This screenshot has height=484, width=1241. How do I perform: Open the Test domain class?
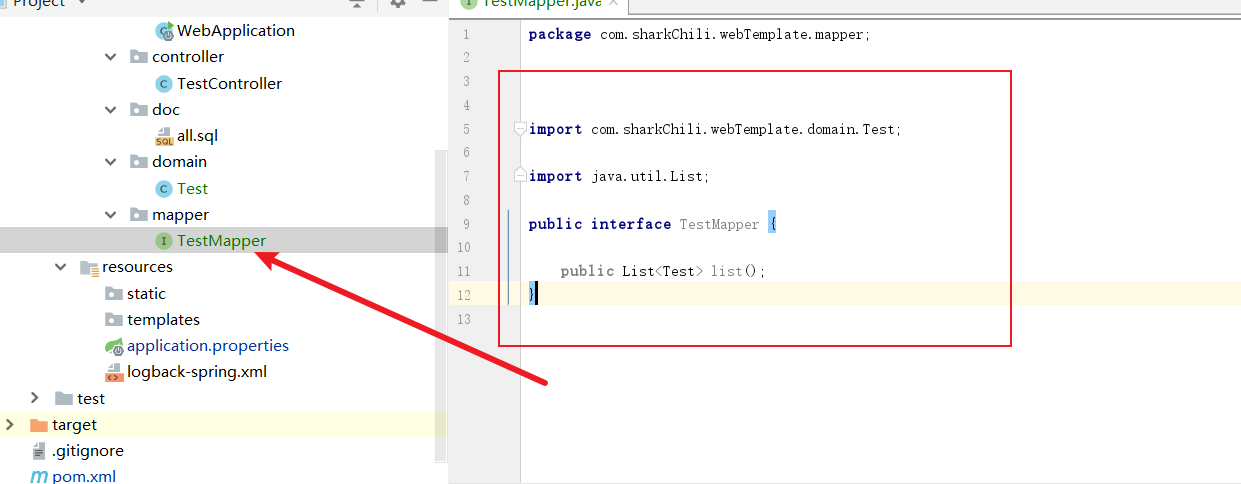[192, 189]
